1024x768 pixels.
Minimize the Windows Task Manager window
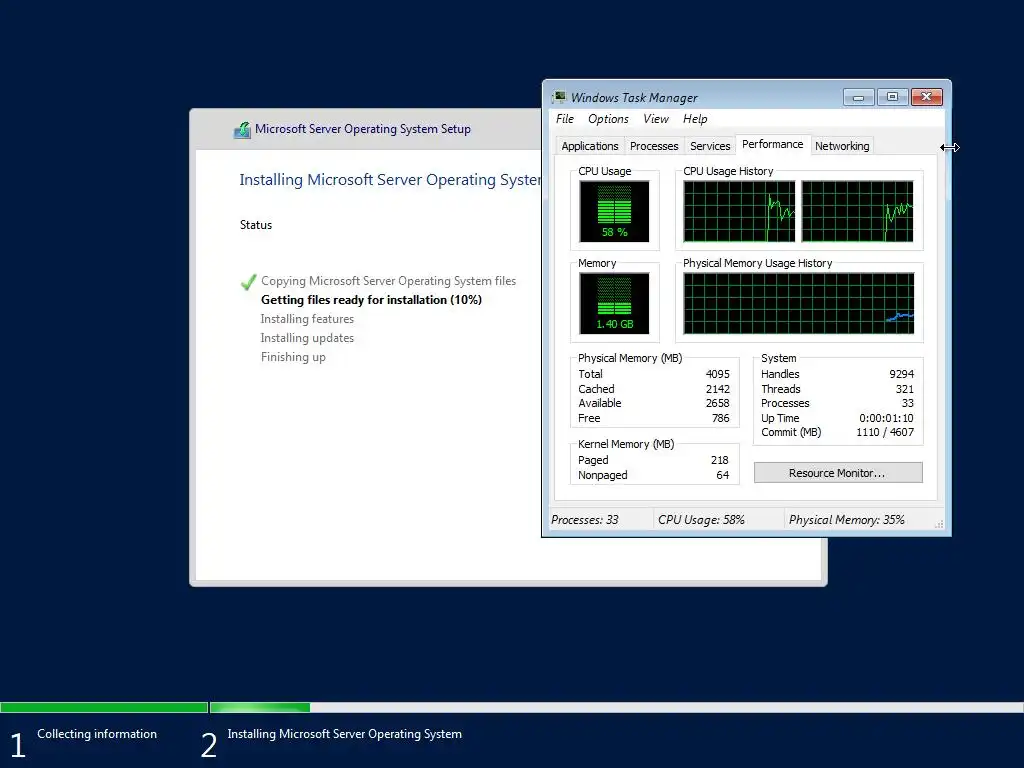tap(858, 97)
